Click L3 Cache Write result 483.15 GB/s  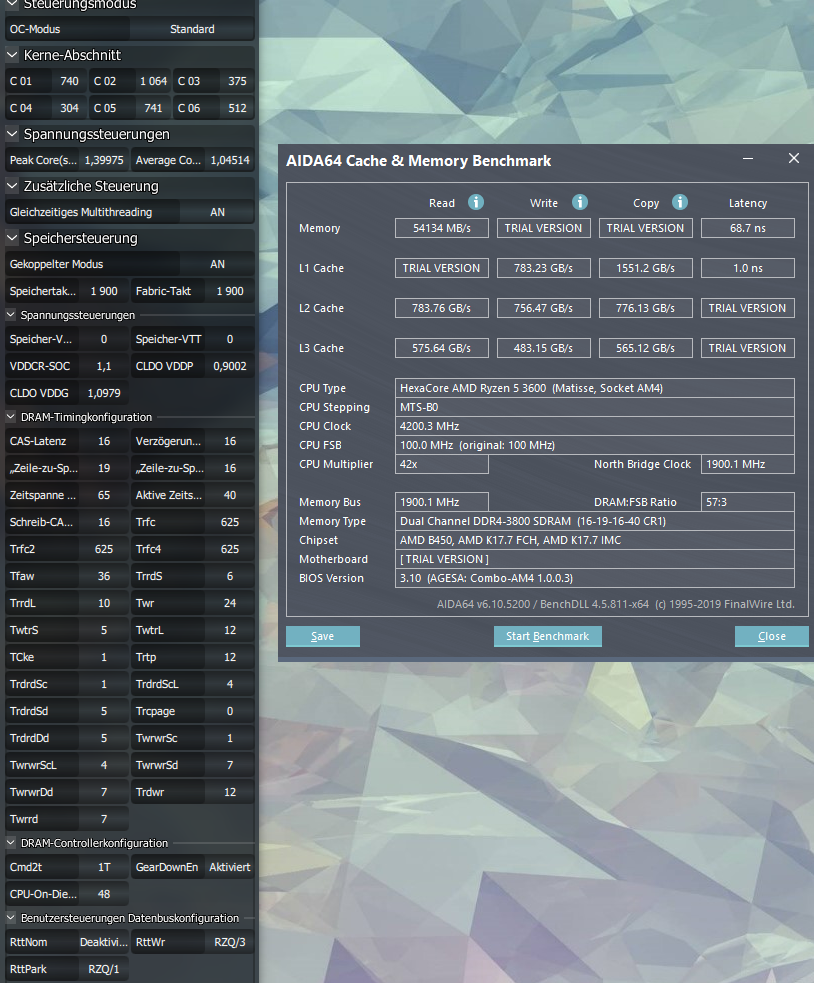pos(544,348)
